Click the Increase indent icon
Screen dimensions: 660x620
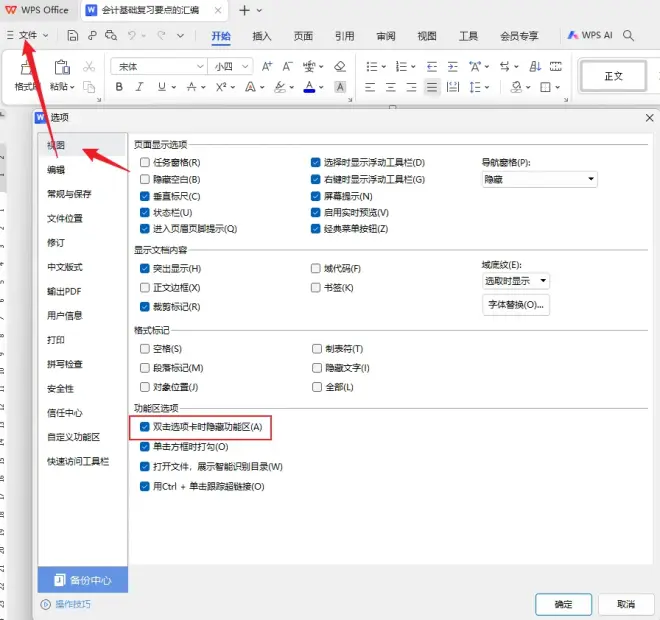click(452, 67)
